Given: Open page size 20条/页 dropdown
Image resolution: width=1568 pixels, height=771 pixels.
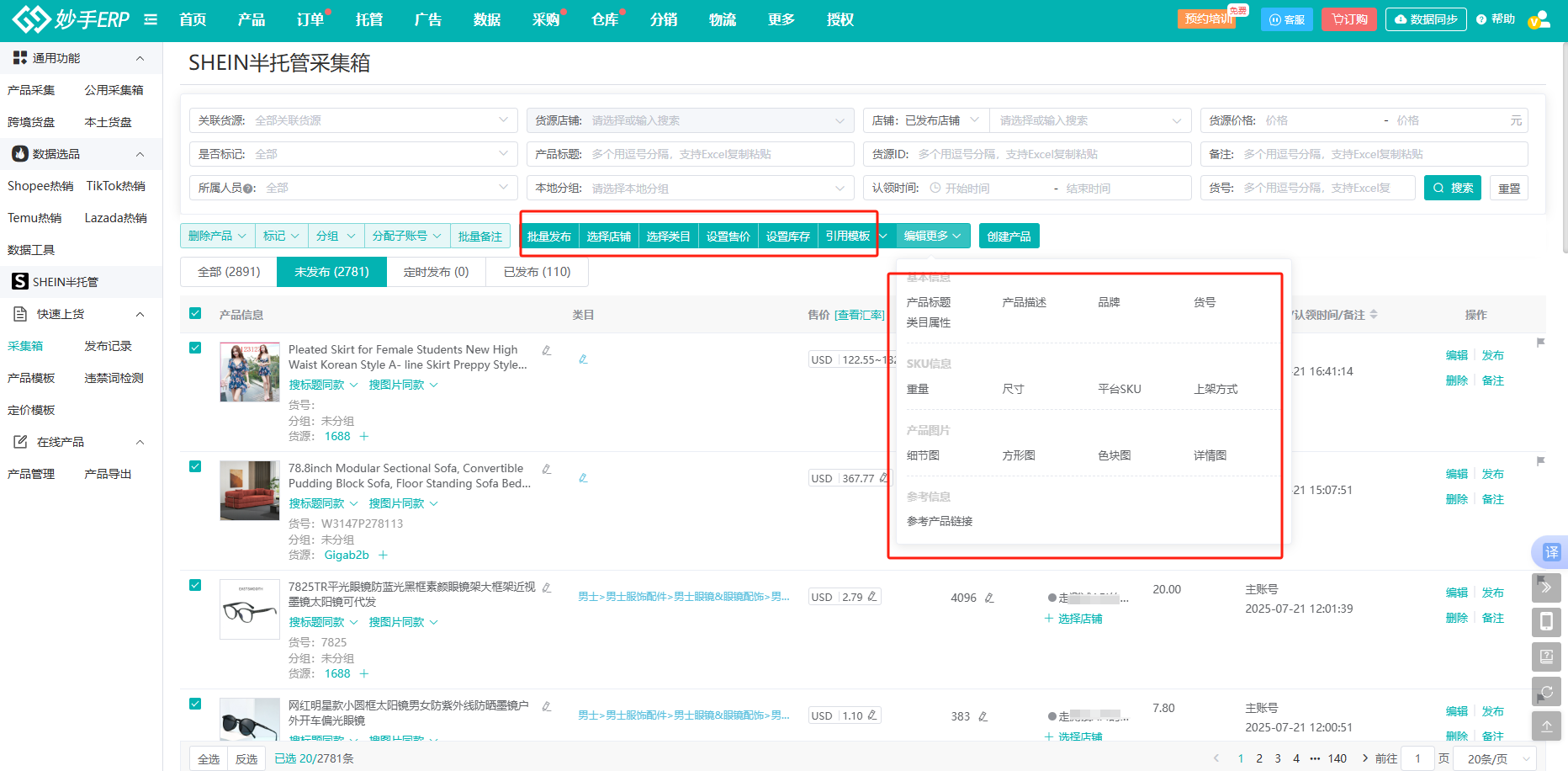Looking at the screenshot, I should pos(1496,758).
